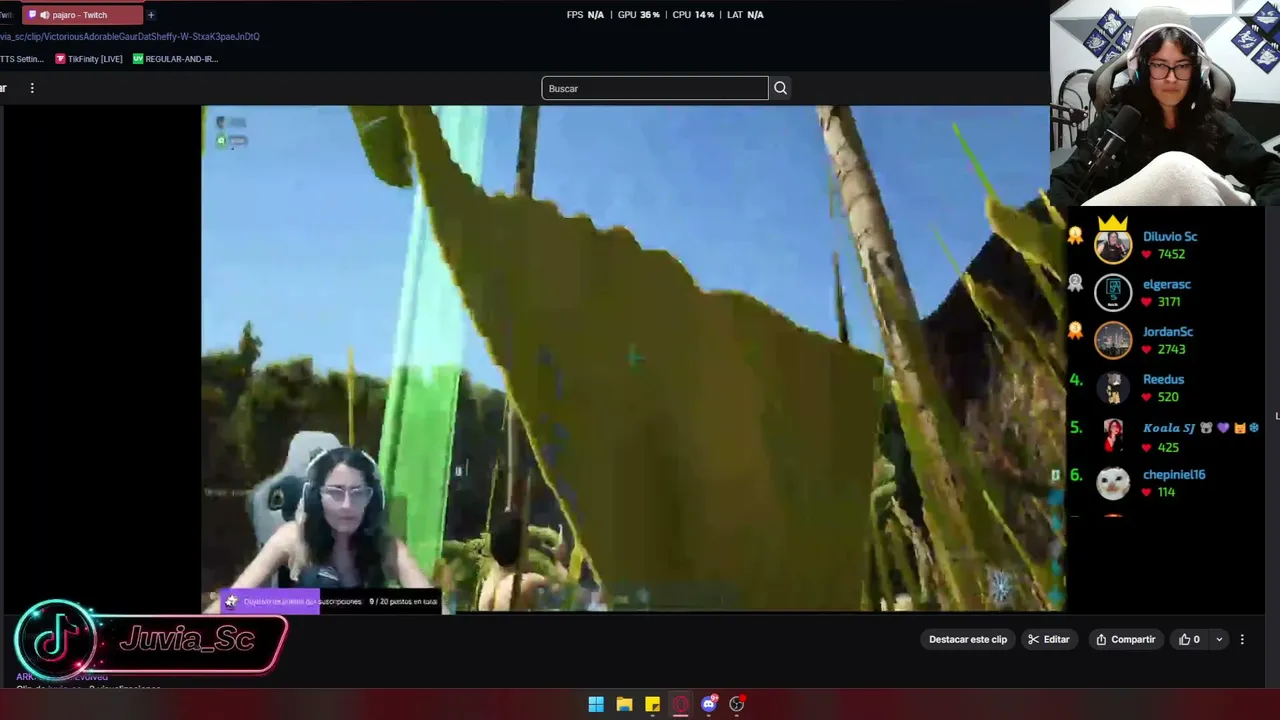Click the silver second-place medal icon
The image size is (1280, 720).
click(1075, 283)
